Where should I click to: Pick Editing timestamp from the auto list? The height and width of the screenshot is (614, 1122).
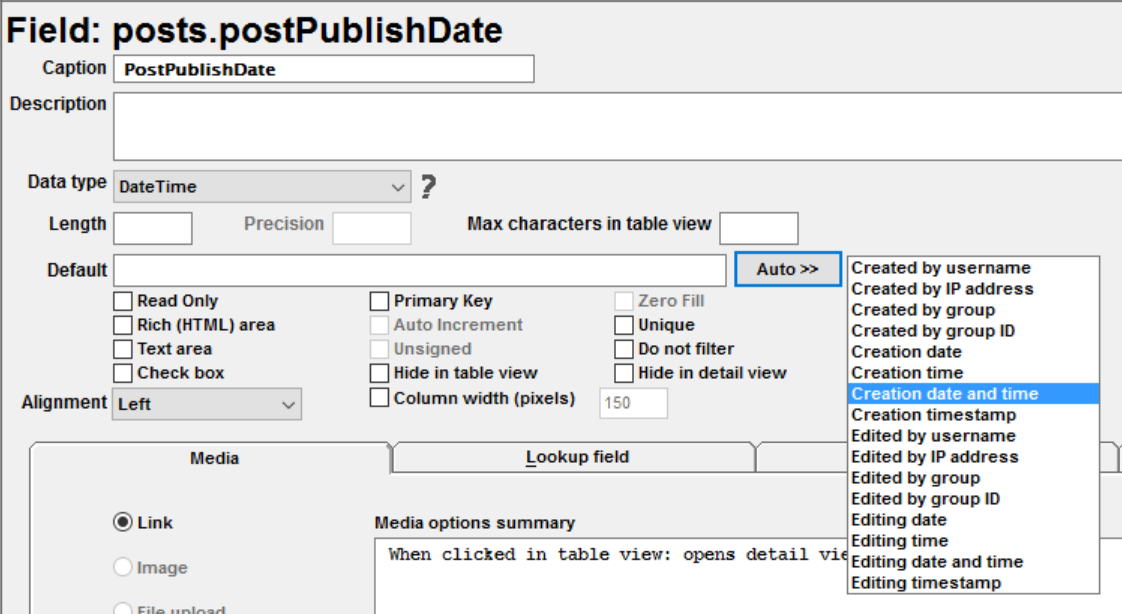(x=926, y=583)
